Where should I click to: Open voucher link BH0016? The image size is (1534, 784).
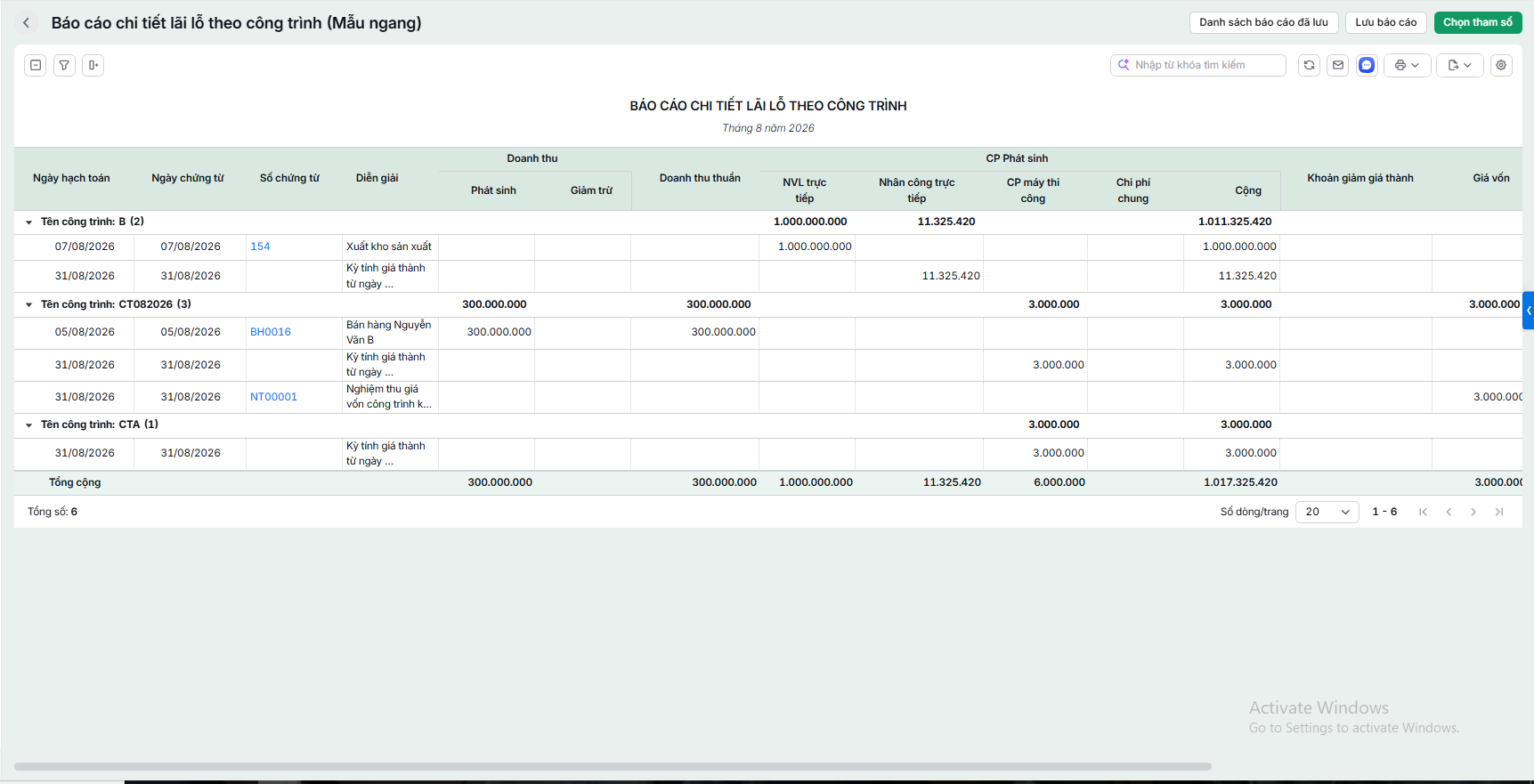[x=271, y=332]
